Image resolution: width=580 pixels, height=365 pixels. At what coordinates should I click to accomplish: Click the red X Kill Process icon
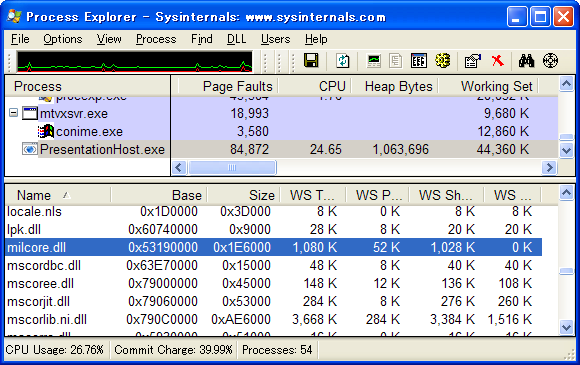tap(498, 61)
